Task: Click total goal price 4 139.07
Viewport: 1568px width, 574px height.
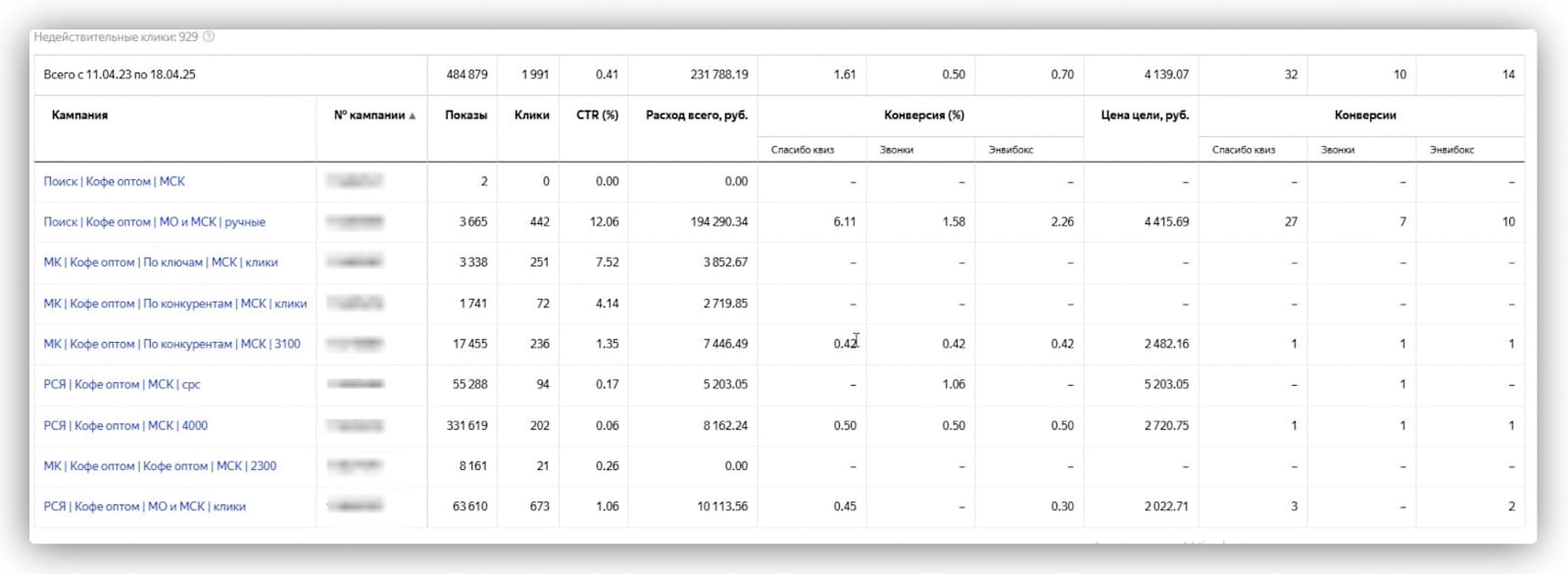Action: pos(1166,74)
